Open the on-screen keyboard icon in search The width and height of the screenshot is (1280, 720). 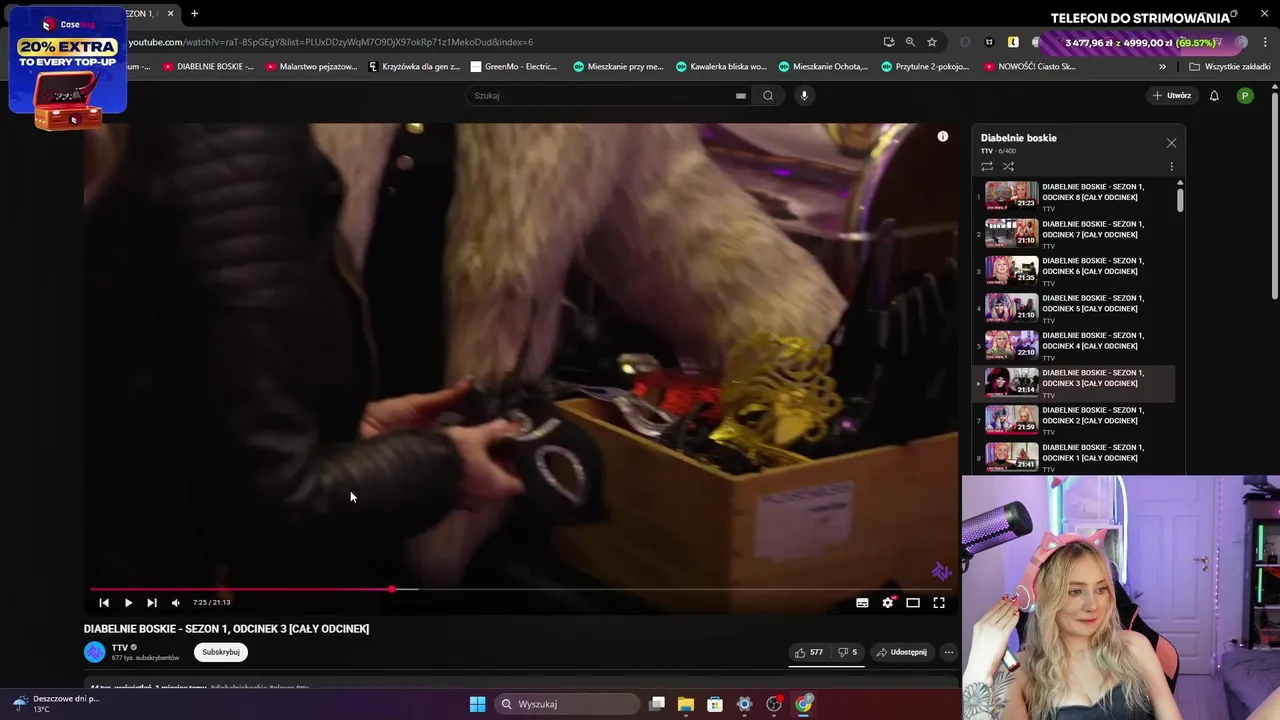[741, 96]
